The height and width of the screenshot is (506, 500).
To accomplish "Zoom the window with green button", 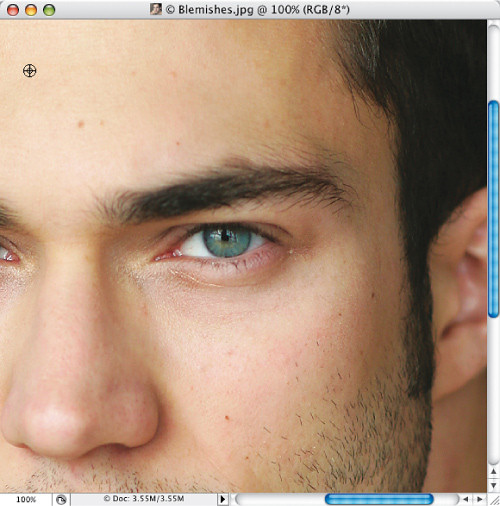I will (49, 10).
